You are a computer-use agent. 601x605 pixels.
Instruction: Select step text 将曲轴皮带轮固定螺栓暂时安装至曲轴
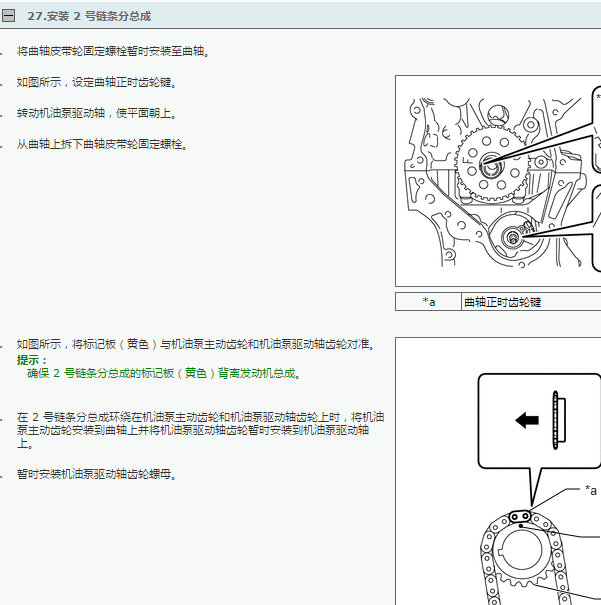(x=113, y=51)
